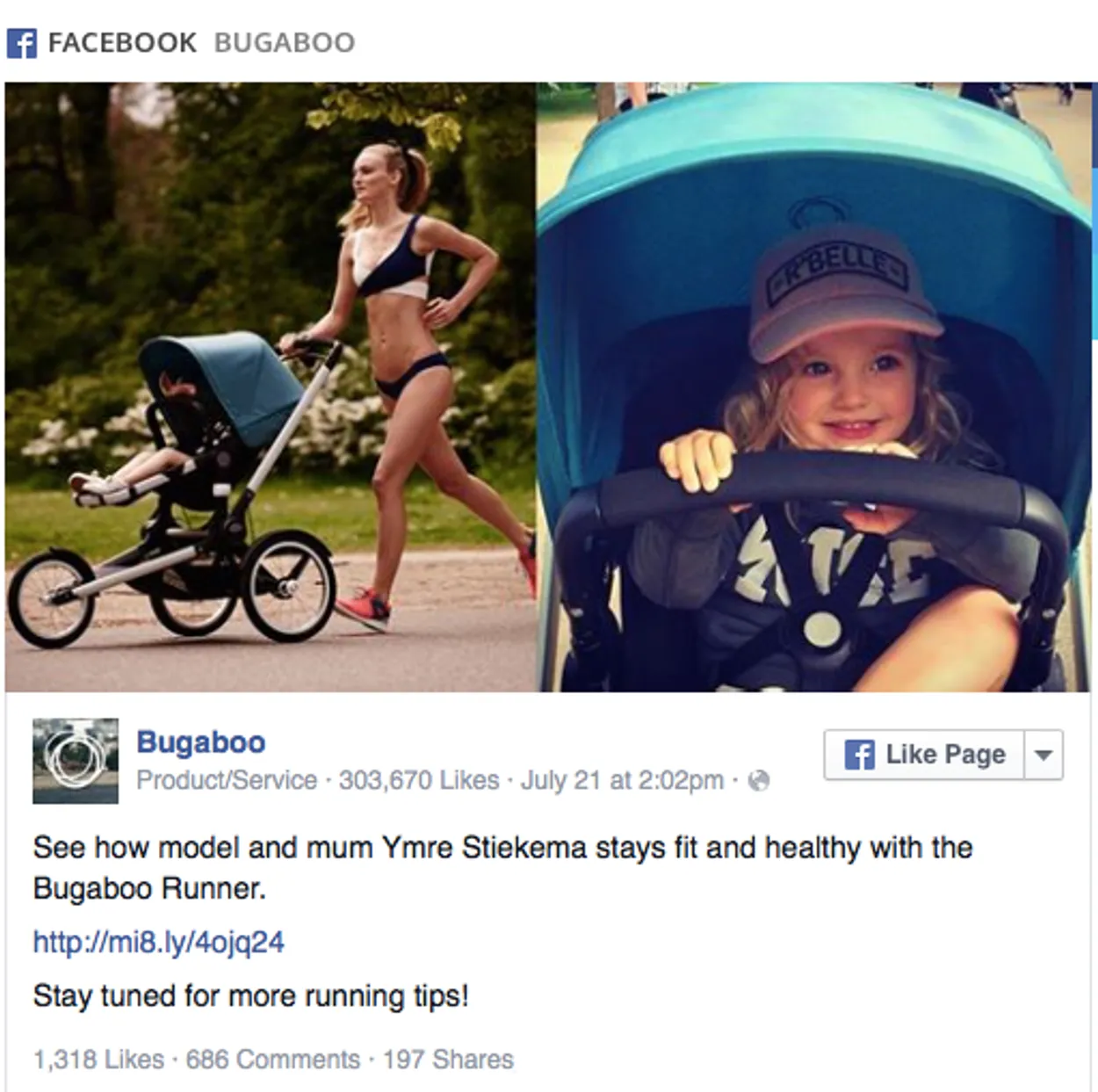
Task: Click the BUGABOO header label
Action: click(285, 43)
